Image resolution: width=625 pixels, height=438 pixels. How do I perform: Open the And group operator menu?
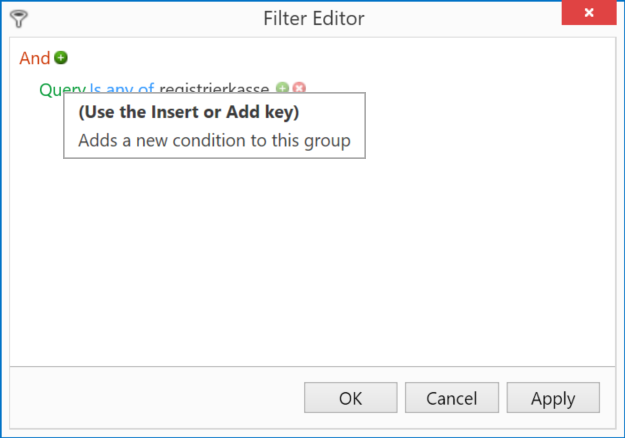[35, 58]
